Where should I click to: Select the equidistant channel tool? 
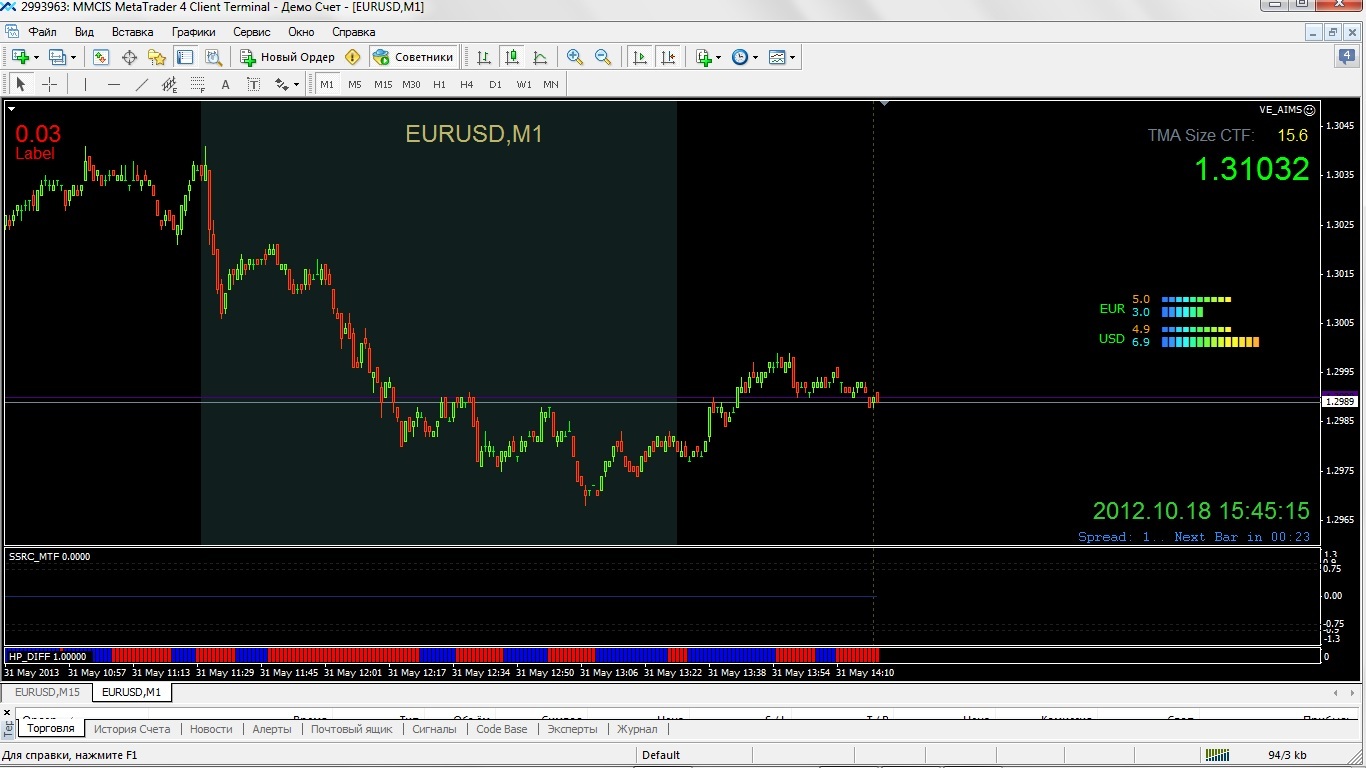169,84
